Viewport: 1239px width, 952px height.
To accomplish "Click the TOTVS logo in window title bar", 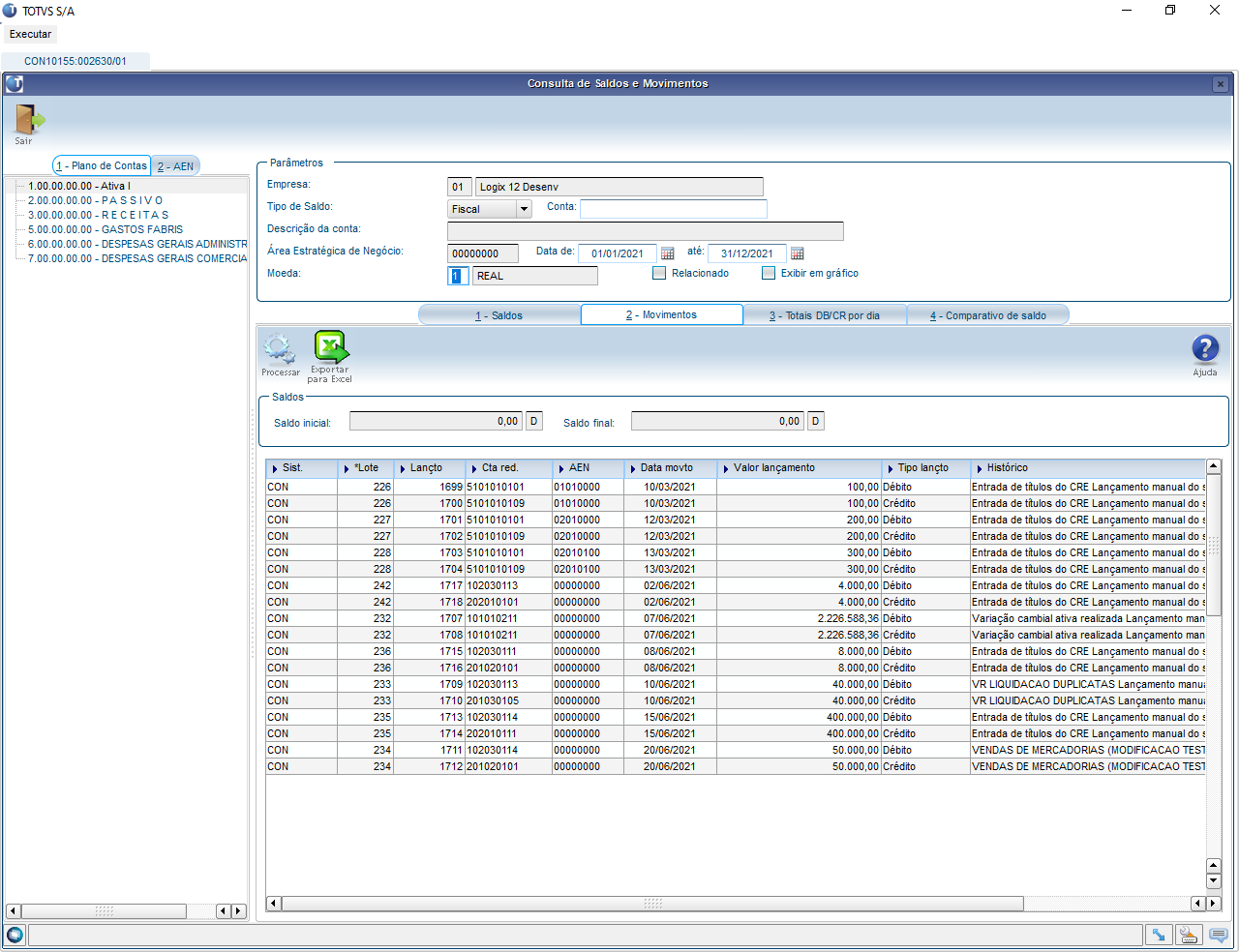I will tap(15, 84).
